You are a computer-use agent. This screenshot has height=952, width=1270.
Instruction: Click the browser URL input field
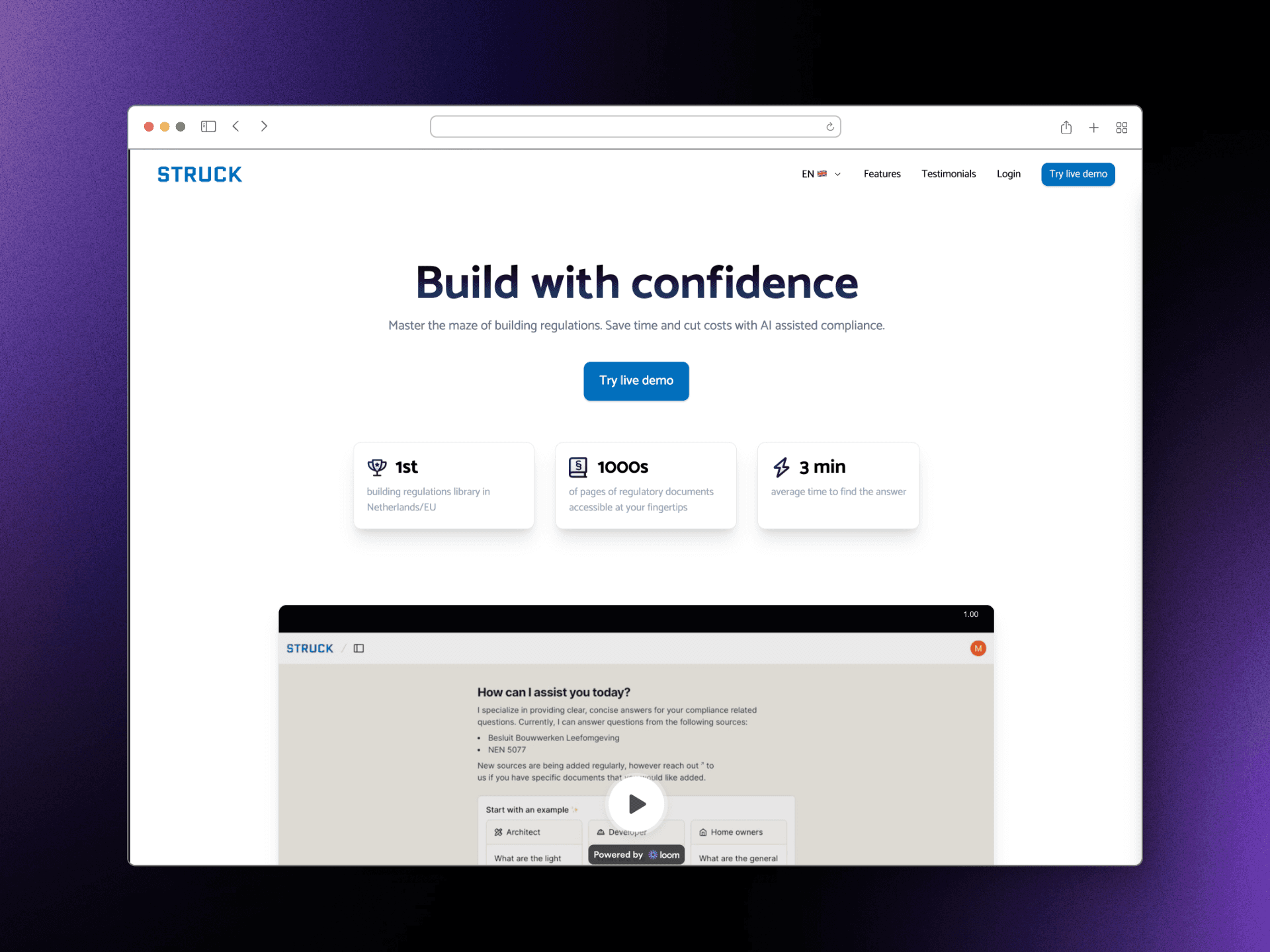click(x=634, y=127)
